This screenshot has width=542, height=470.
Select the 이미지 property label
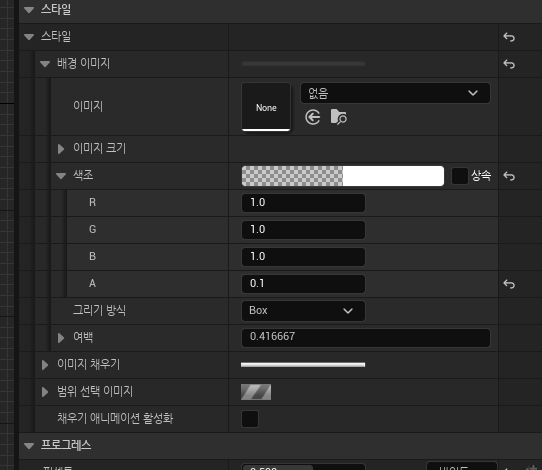[88, 106]
